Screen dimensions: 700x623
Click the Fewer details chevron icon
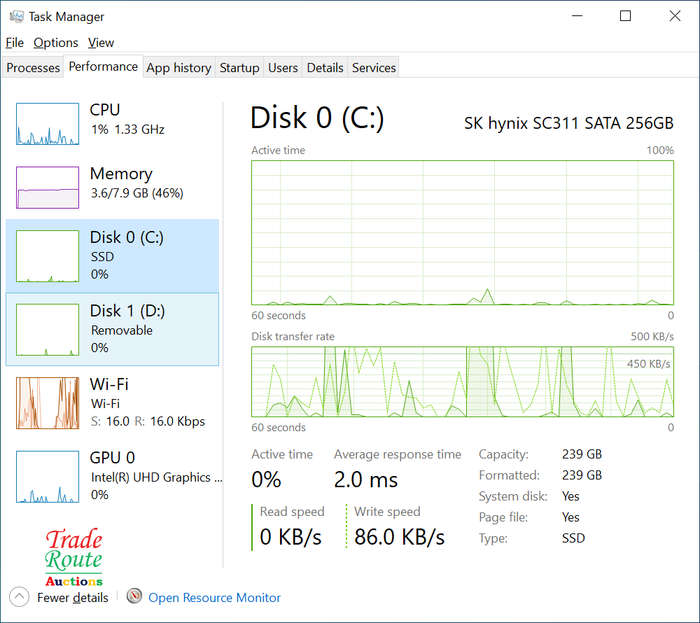[19, 597]
